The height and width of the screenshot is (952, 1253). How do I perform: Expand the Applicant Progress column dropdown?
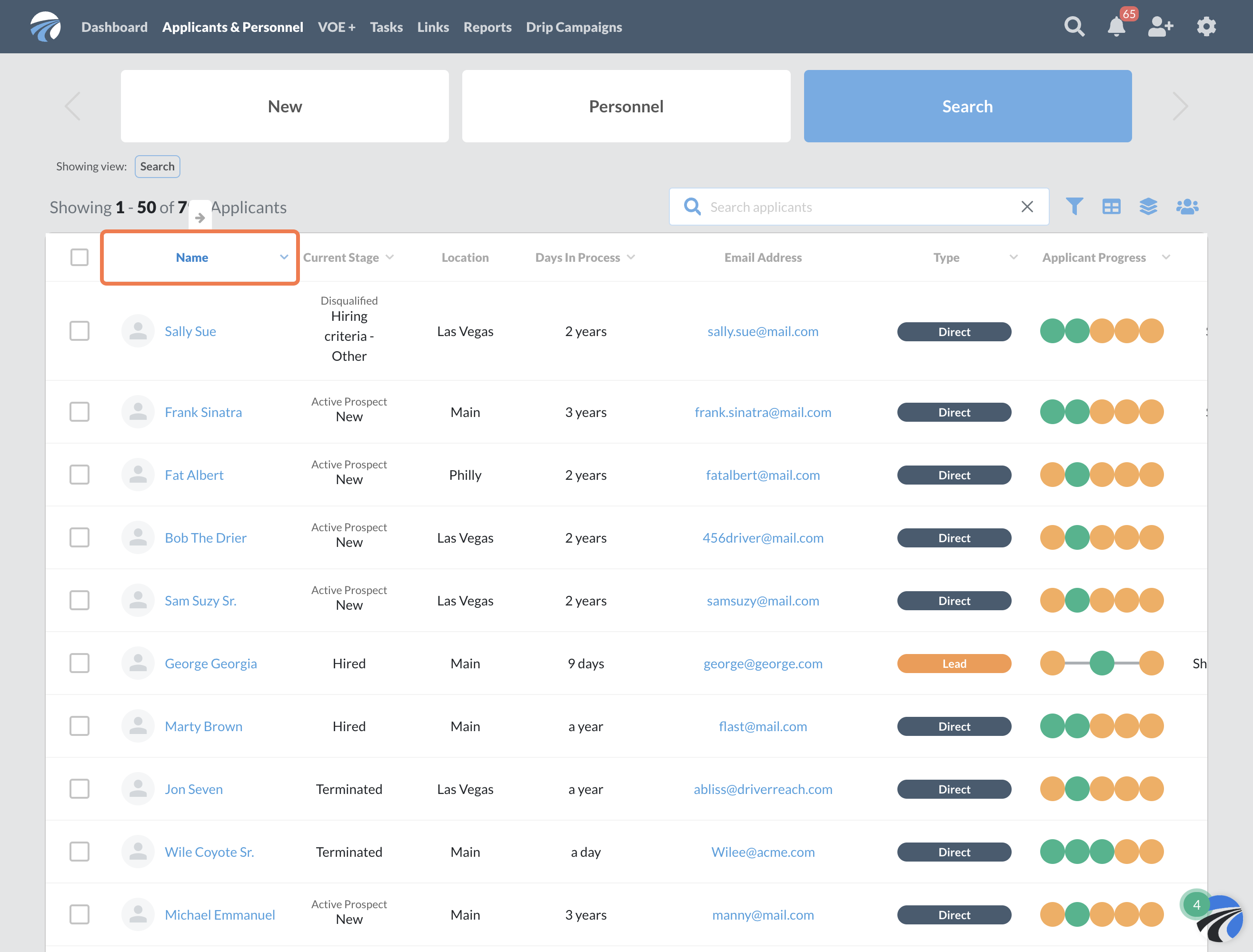pos(1166,257)
